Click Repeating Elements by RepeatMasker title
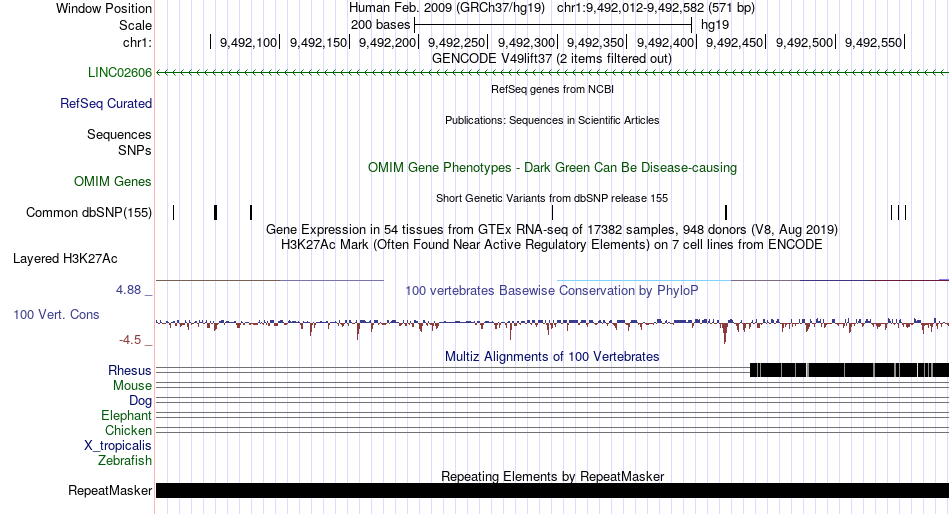 (x=552, y=476)
